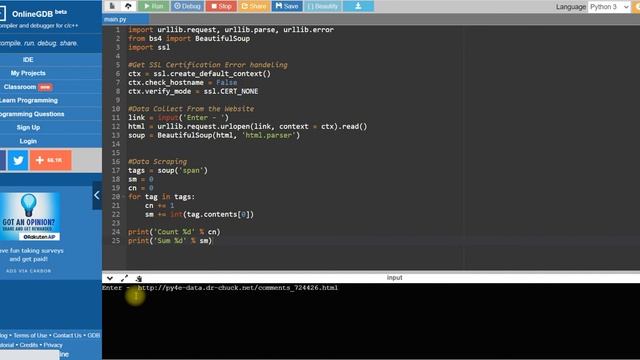Screen dimensions: 640x360
Task: Save the project with the Save button
Action: 287,6
